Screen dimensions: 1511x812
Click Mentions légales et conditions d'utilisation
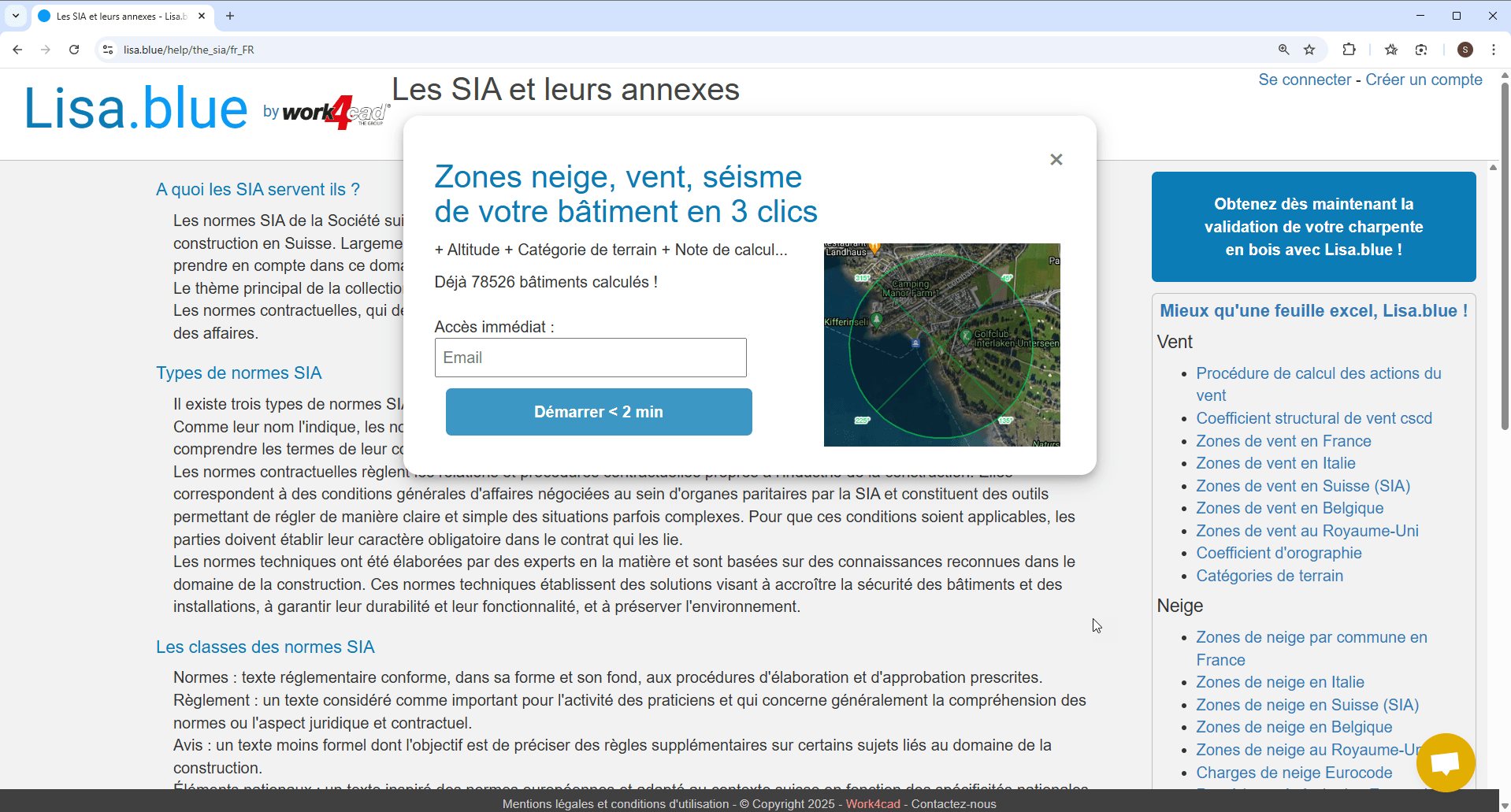click(x=615, y=804)
